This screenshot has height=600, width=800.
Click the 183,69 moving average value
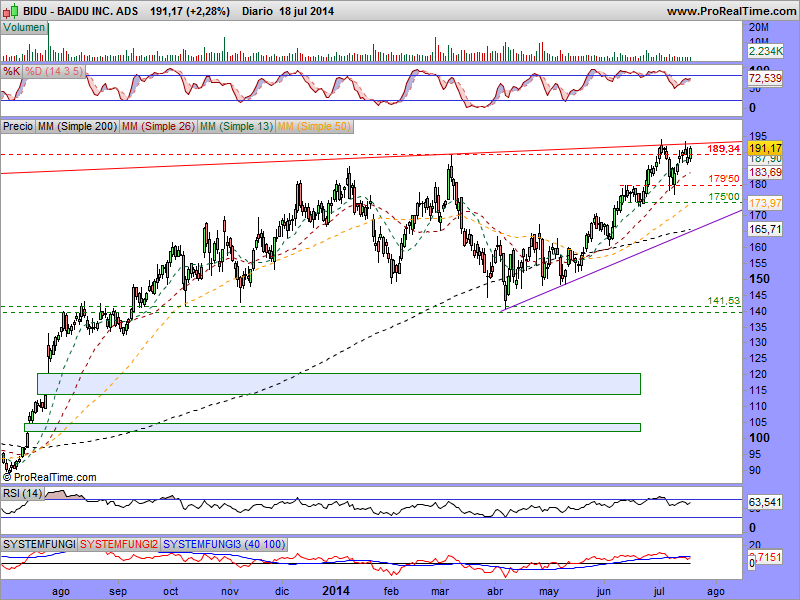click(x=765, y=172)
